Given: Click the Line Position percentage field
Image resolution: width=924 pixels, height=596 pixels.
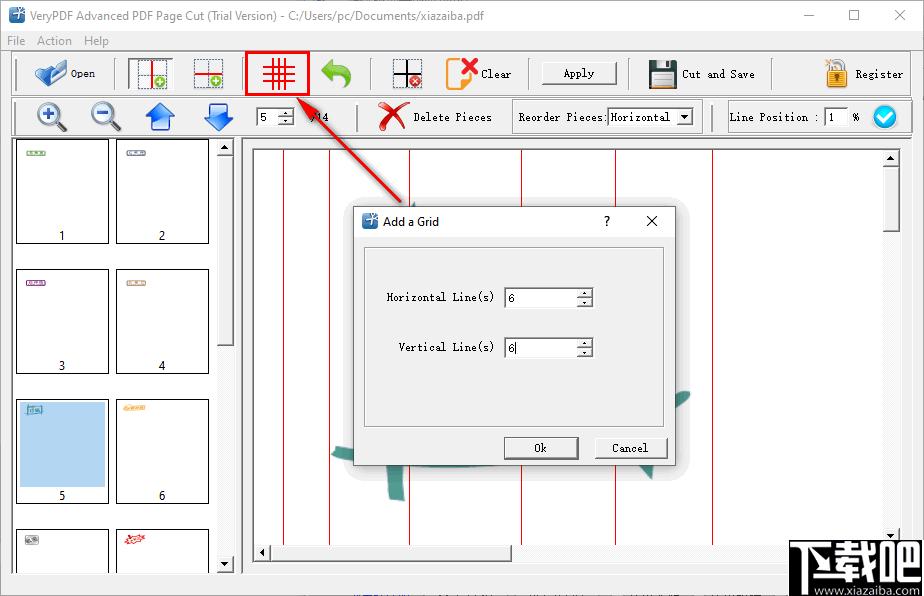Looking at the screenshot, I should 836,117.
